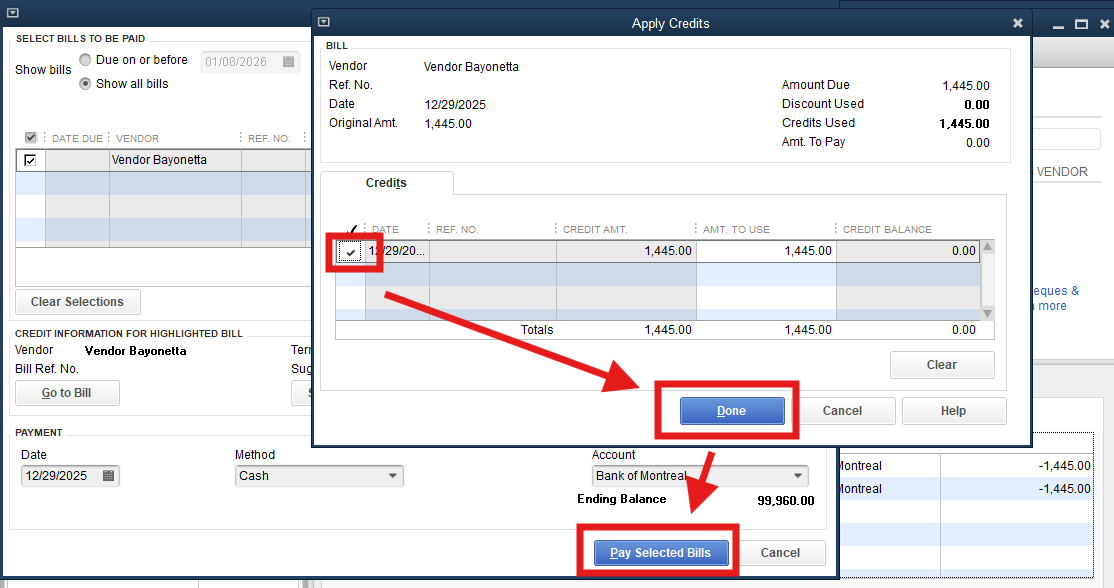Click the CREDIT AMT. column header
This screenshot has height=588, width=1114.
pyautogui.click(x=595, y=230)
